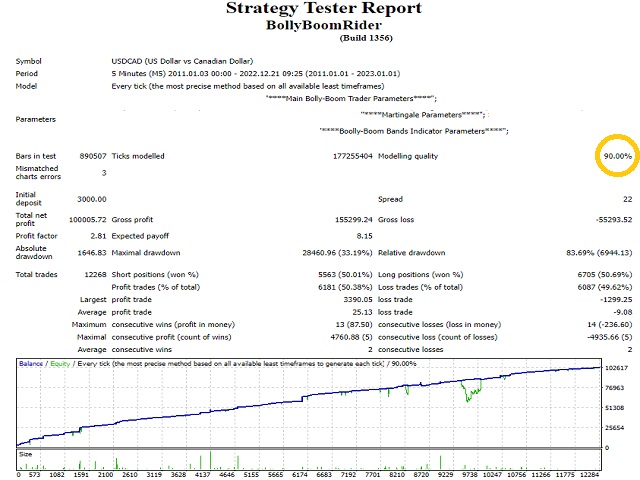Select the BollyBoomRider heading
The height and width of the screenshot is (480, 640).
point(324,25)
